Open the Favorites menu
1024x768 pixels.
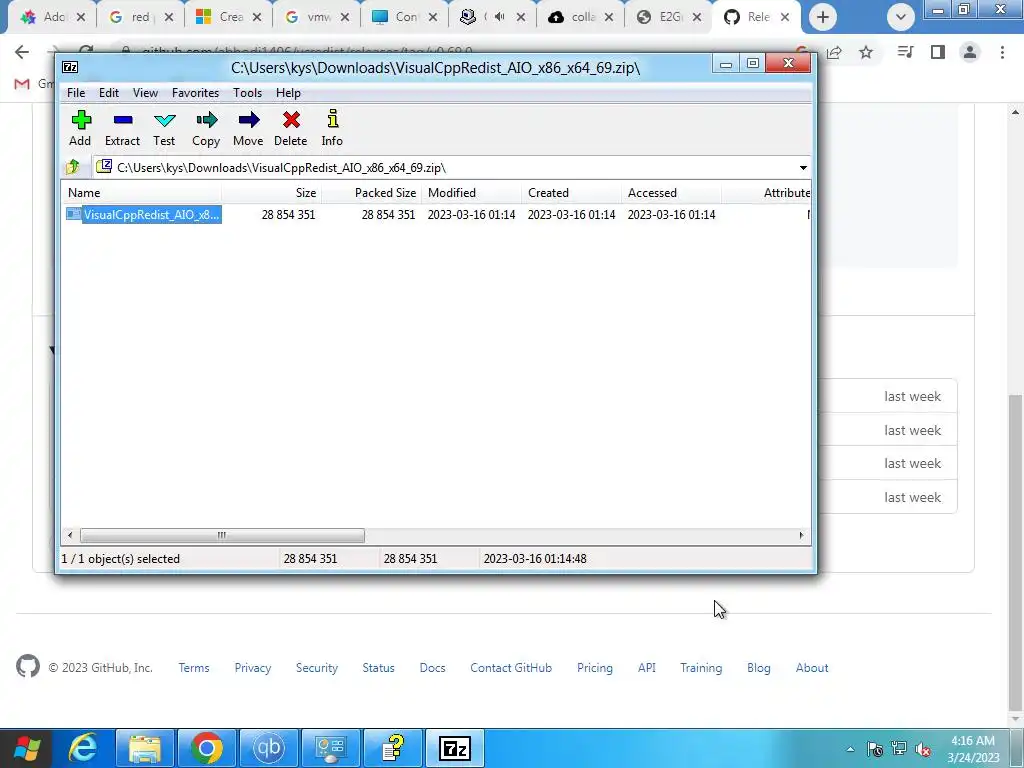195,93
